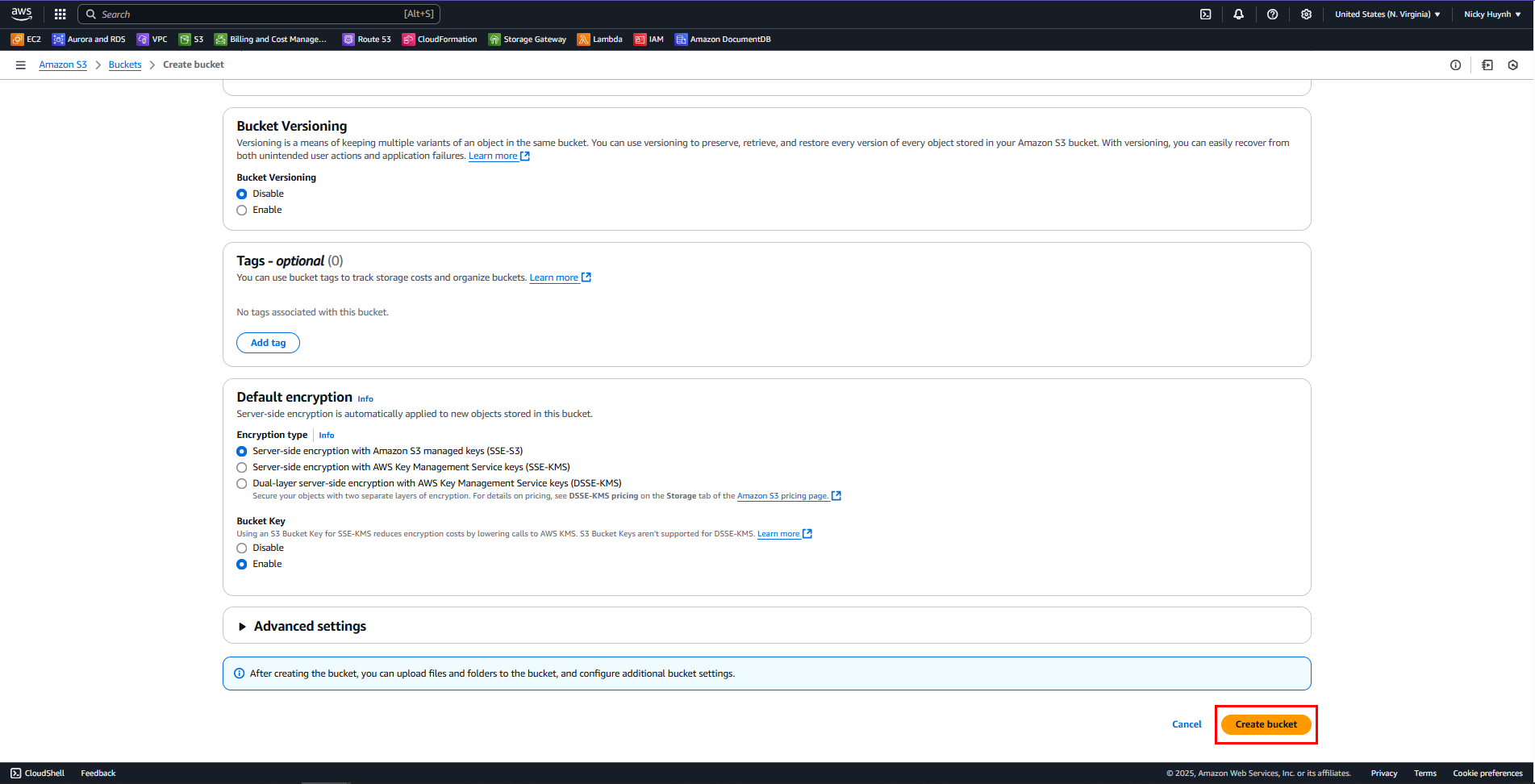
Task: Open the help question mark icon
Action: coord(1272,15)
